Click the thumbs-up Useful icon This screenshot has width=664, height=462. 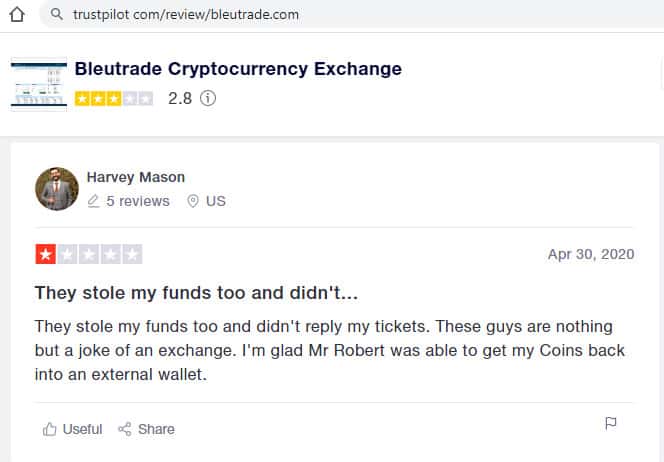50,429
